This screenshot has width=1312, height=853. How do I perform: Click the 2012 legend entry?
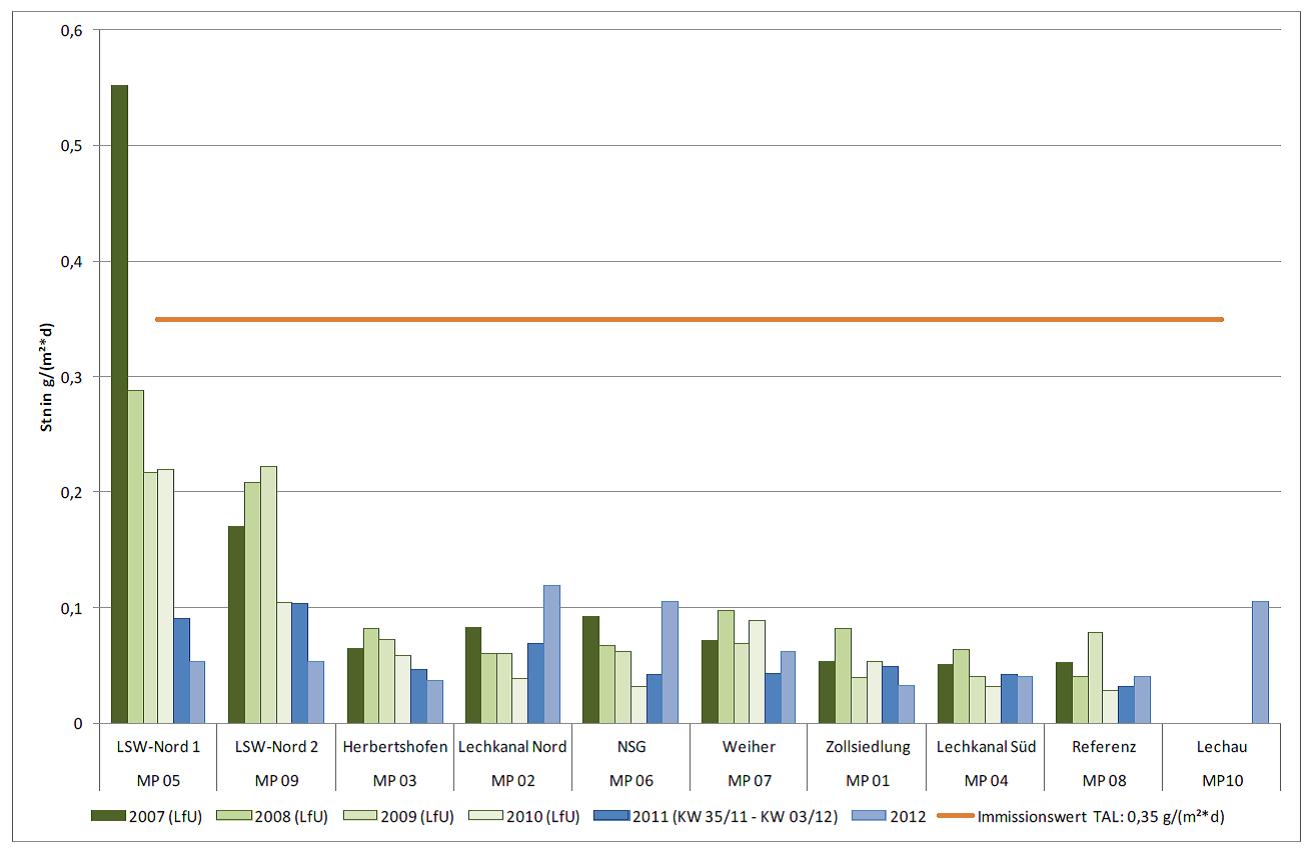[894, 817]
